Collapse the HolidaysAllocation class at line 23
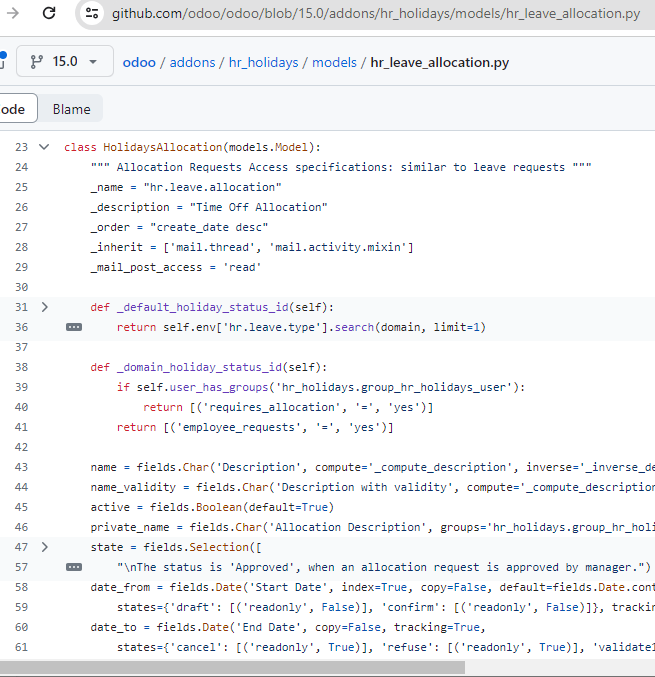Image resolution: width=655 pixels, height=677 pixels. point(44,147)
